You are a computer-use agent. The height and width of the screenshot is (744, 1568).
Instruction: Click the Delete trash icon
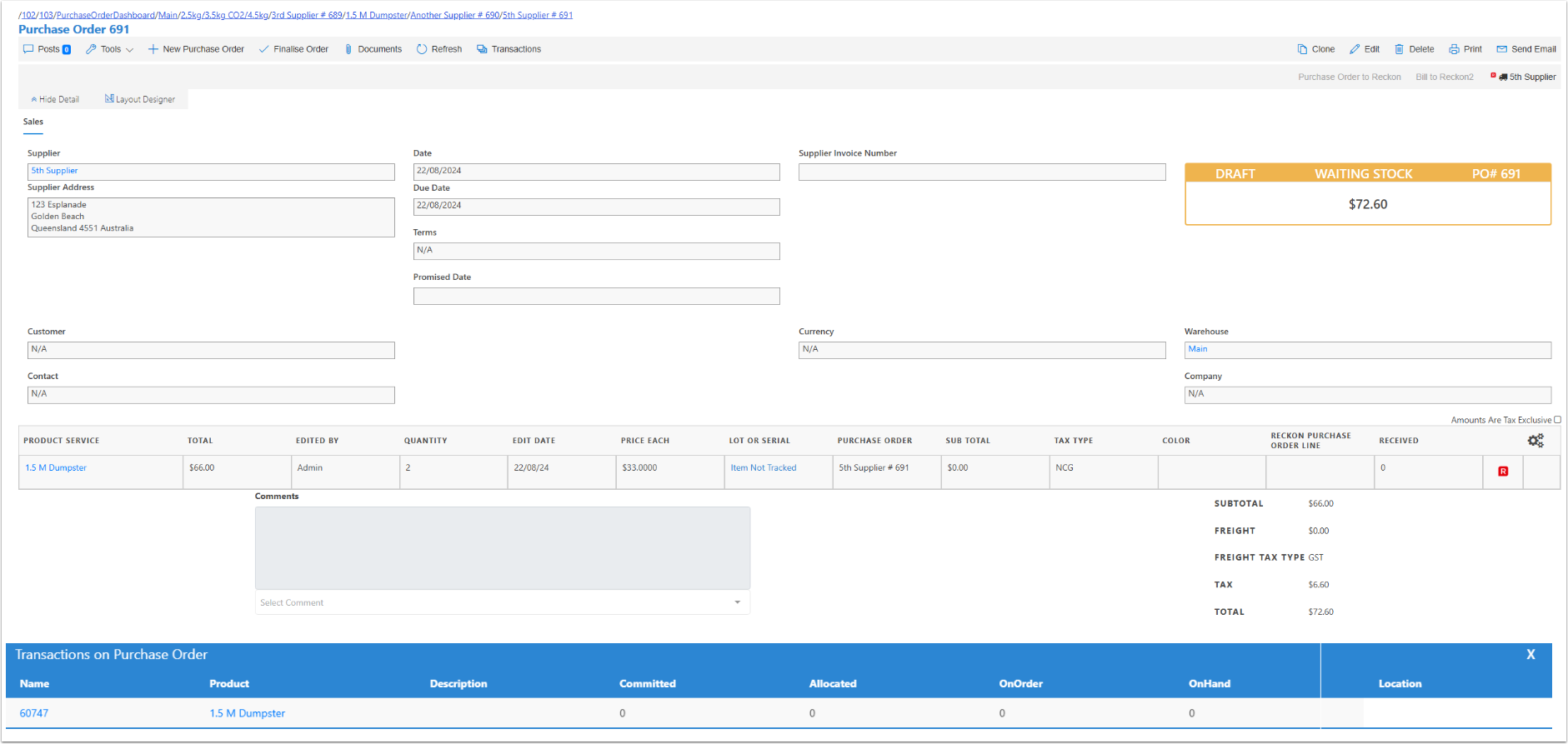point(1400,49)
